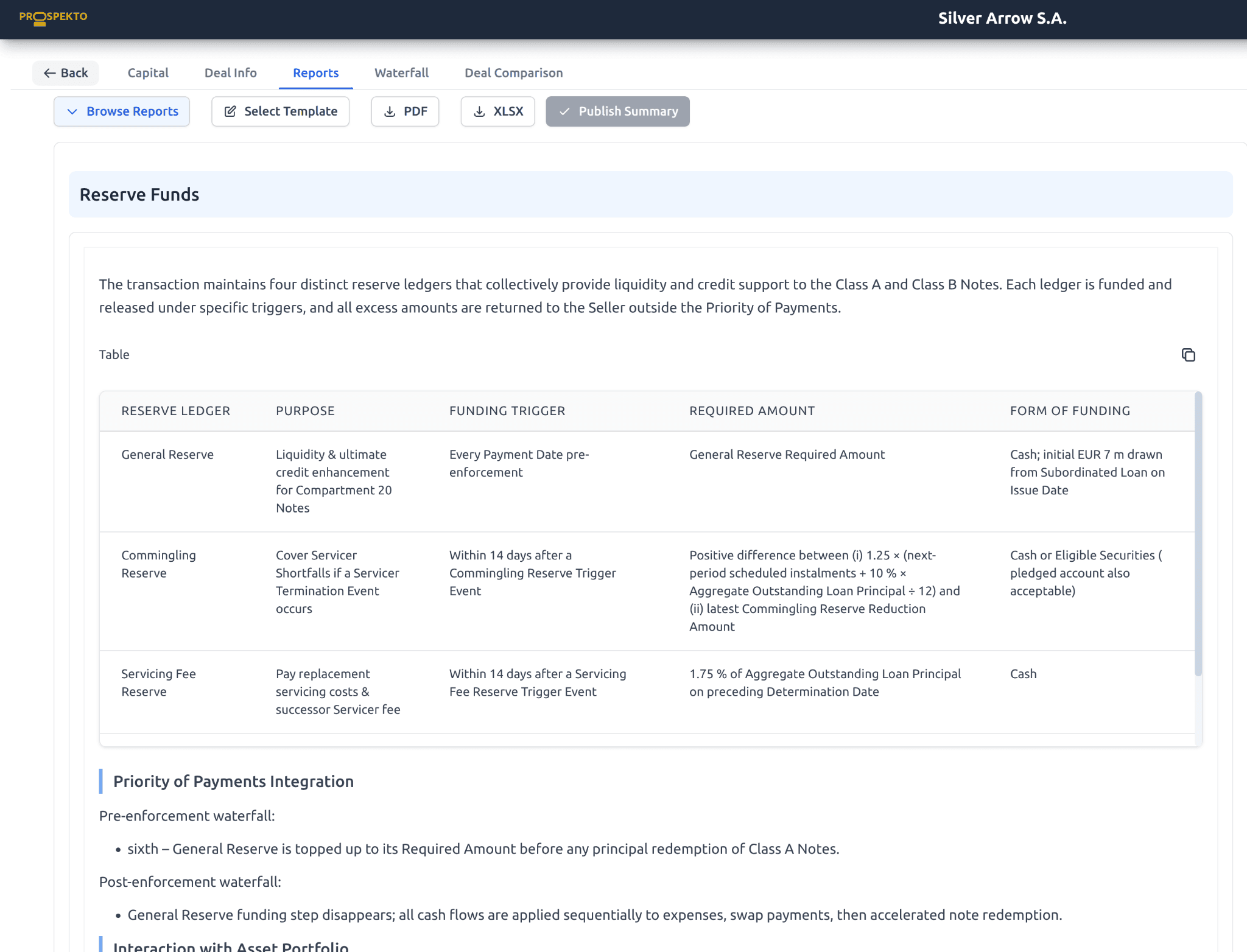Select the Reports tab
This screenshot has height=952, width=1247.
click(315, 73)
